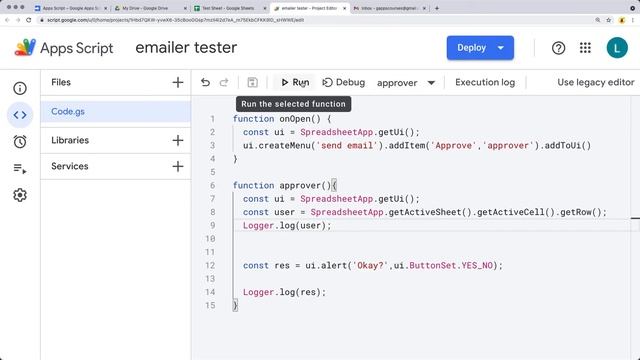This screenshot has width=640, height=360.
Task: Add a service with plus icon
Action: coord(178,167)
